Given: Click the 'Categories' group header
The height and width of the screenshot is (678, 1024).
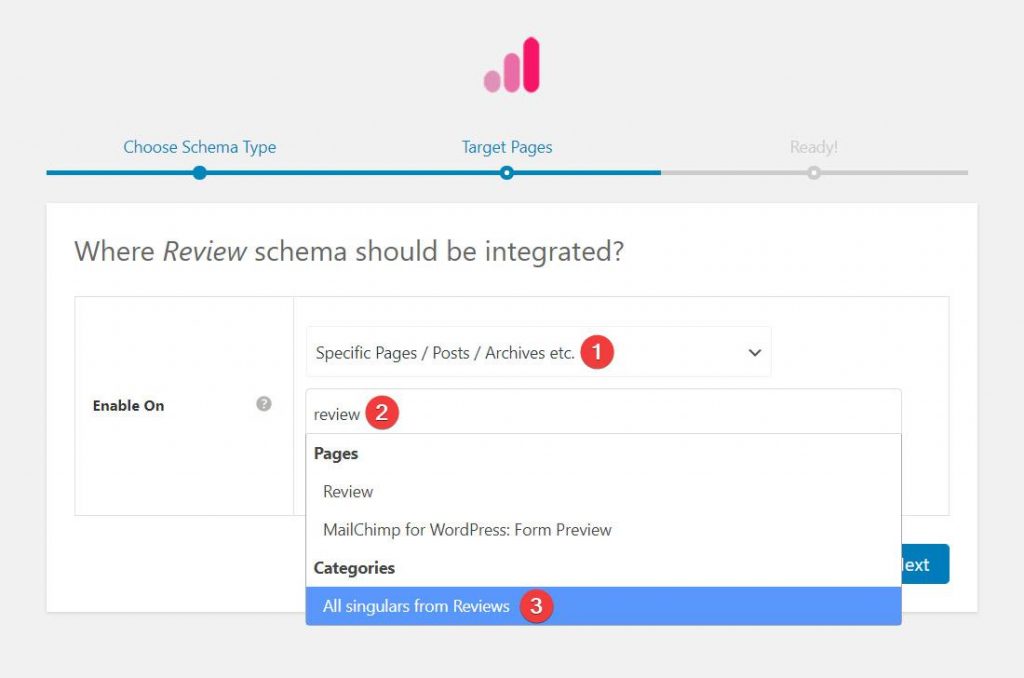Looking at the screenshot, I should pyautogui.click(x=355, y=567).
